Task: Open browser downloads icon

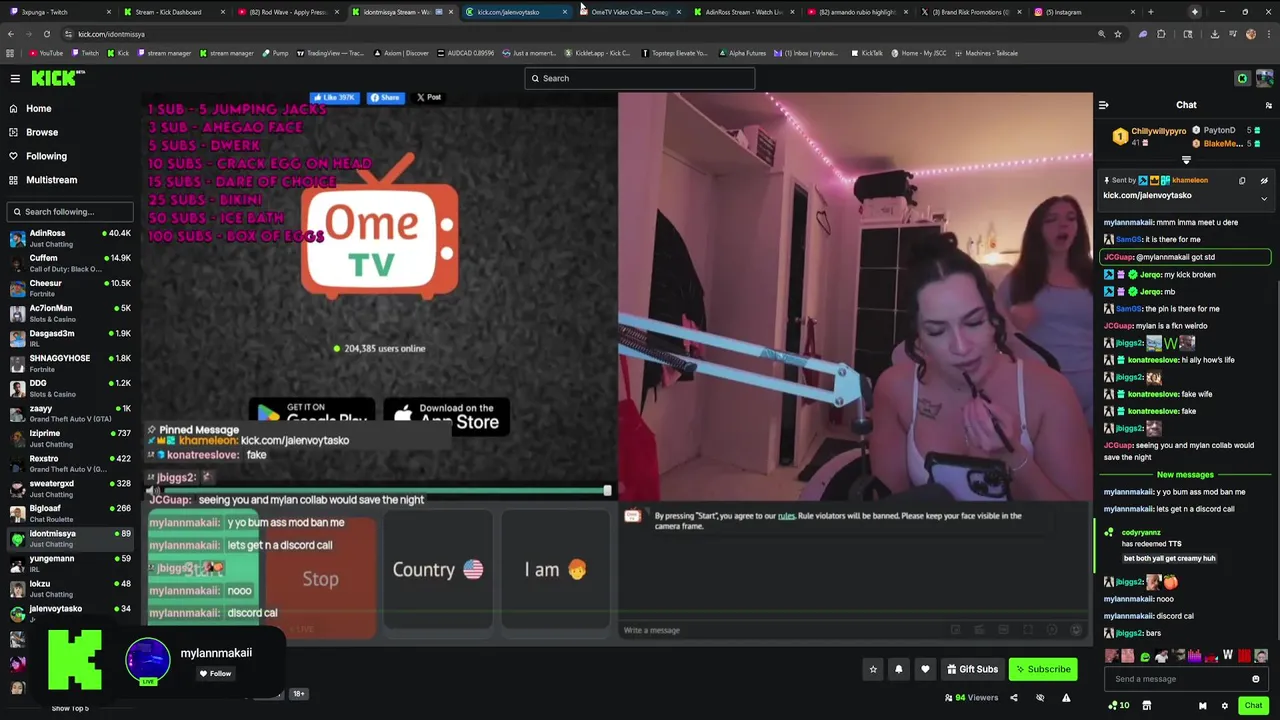Action: pos(1214,34)
